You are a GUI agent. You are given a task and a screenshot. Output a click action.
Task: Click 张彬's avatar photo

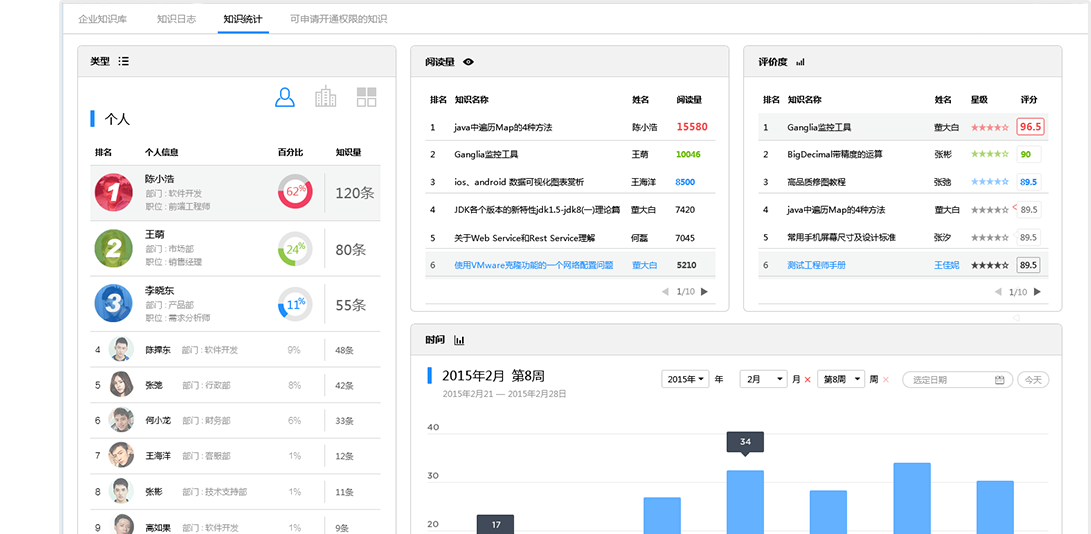click(x=122, y=492)
